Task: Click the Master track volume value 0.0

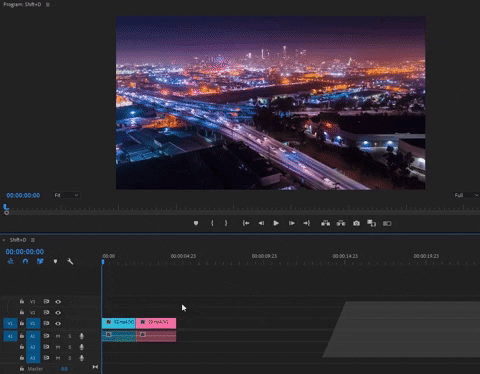Action: (64, 369)
